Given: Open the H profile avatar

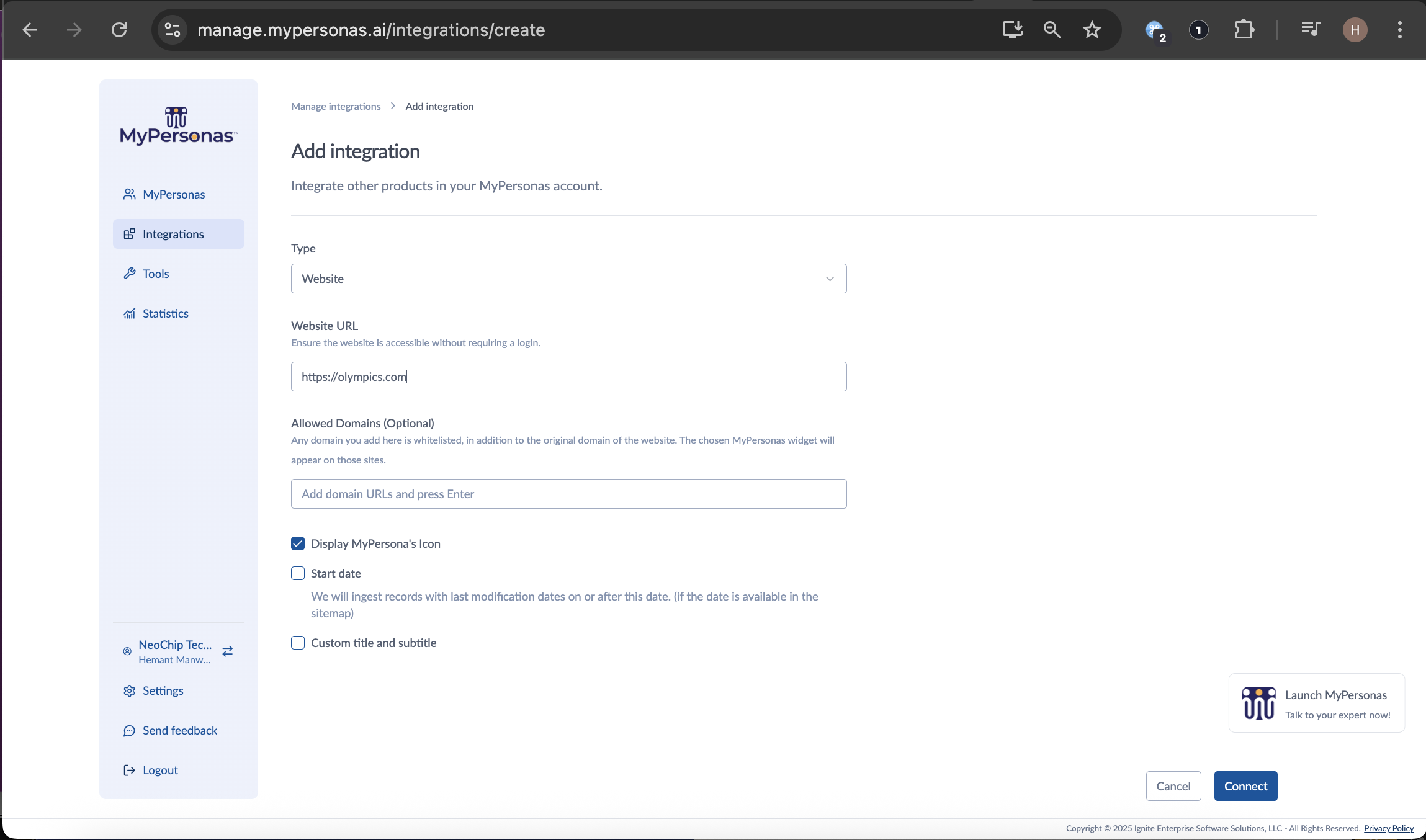Looking at the screenshot, I should [1355, 30].
